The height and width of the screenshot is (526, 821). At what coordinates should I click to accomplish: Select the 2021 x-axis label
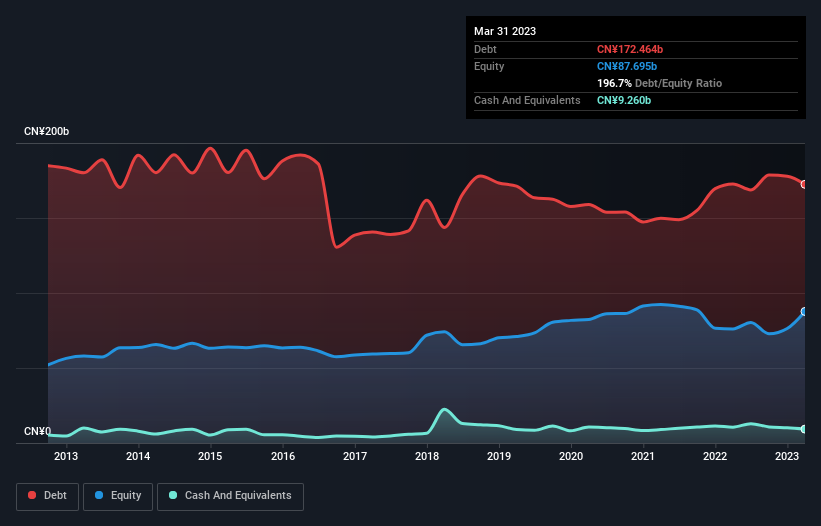(x=642, y=456)
